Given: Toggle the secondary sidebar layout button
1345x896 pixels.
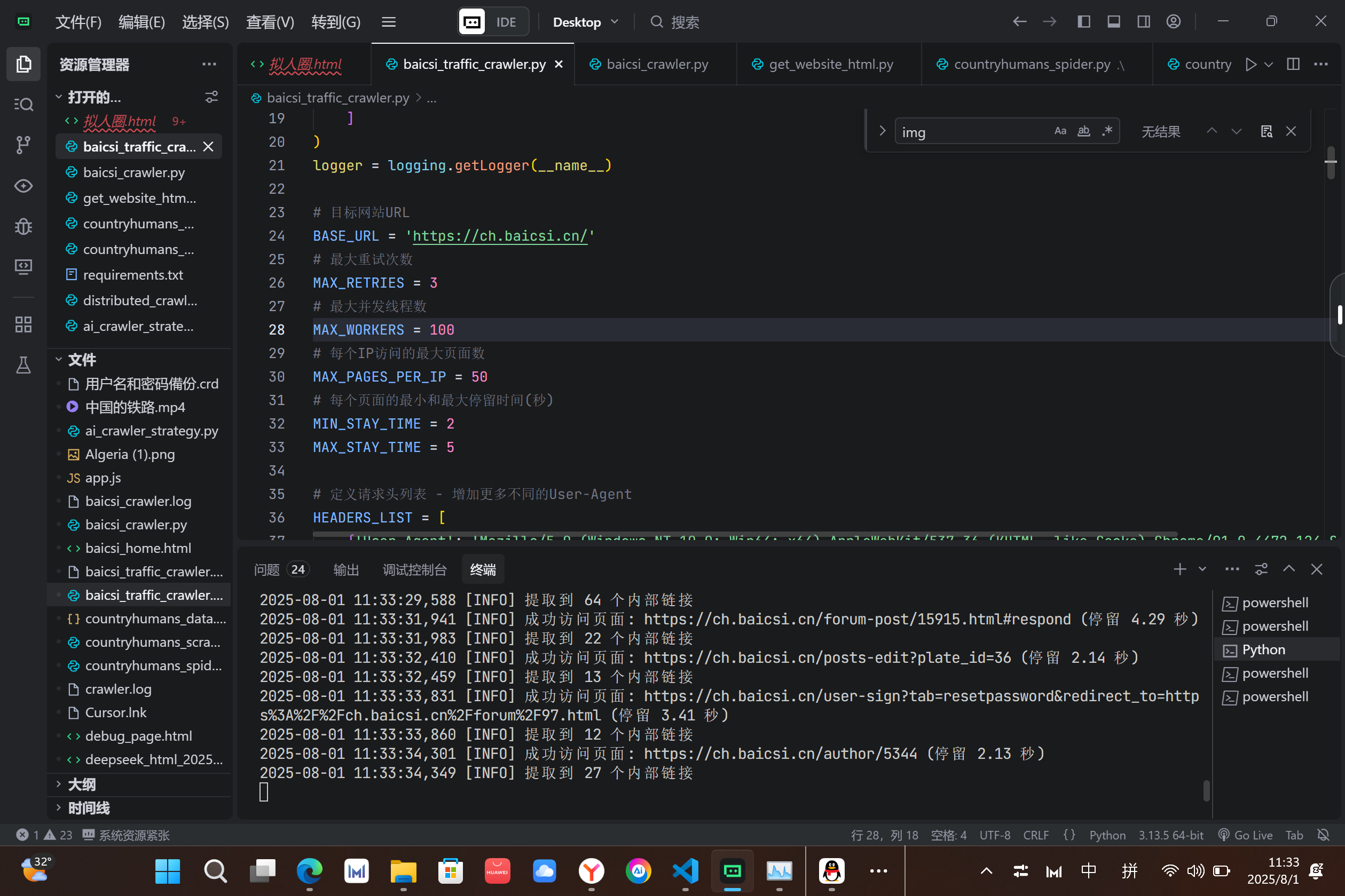Looking at the screenshot, I should click(x=1144, y=22).
